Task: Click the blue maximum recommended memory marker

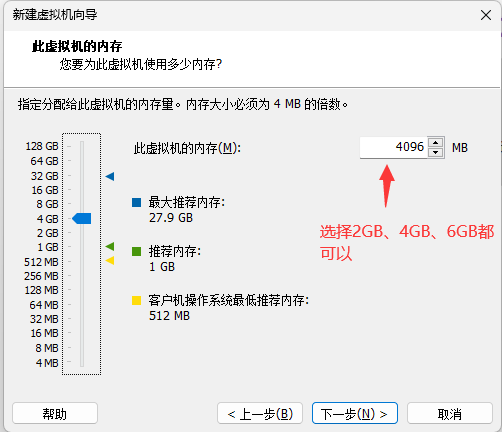Action: point(110,176)
